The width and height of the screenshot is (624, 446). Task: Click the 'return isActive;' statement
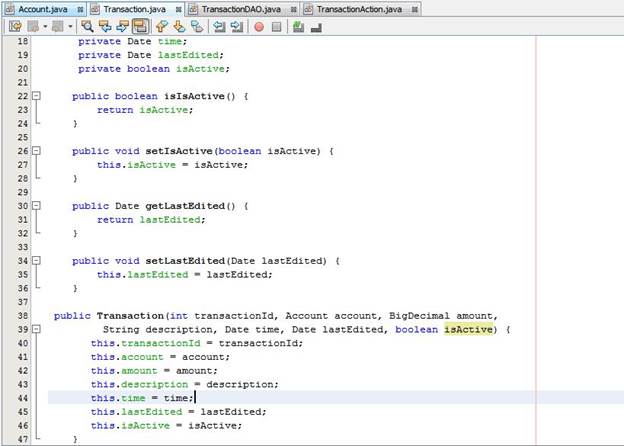[145, 110]
